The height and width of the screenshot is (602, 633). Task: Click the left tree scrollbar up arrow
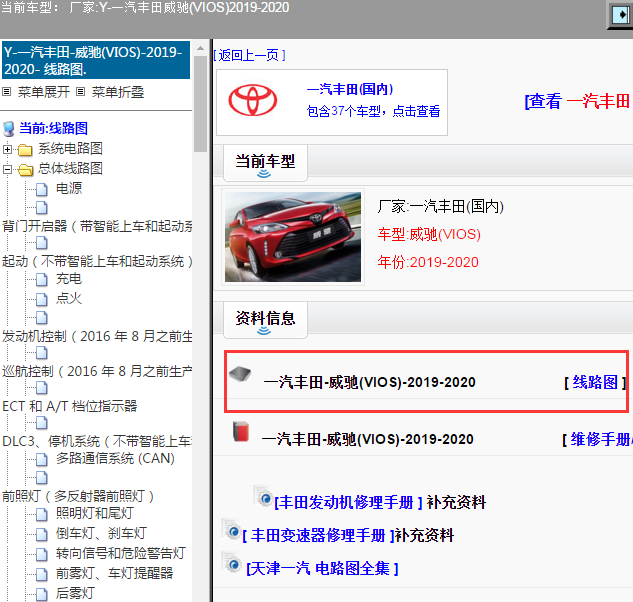pyautogui.click(x=200, y=48)
